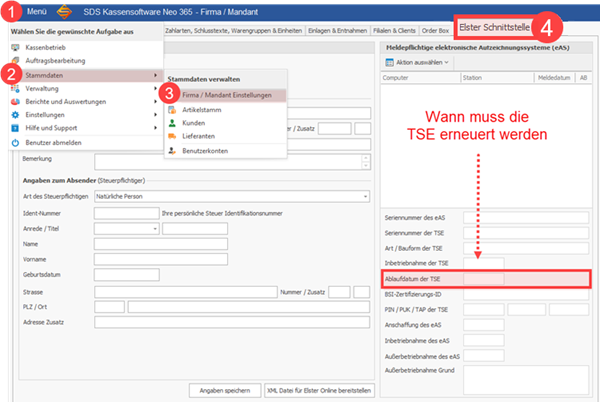The width and height of the screenshot is (600, 402).
Task: Click the Ablaufdatum der TSE field
Action: [485, 278]
